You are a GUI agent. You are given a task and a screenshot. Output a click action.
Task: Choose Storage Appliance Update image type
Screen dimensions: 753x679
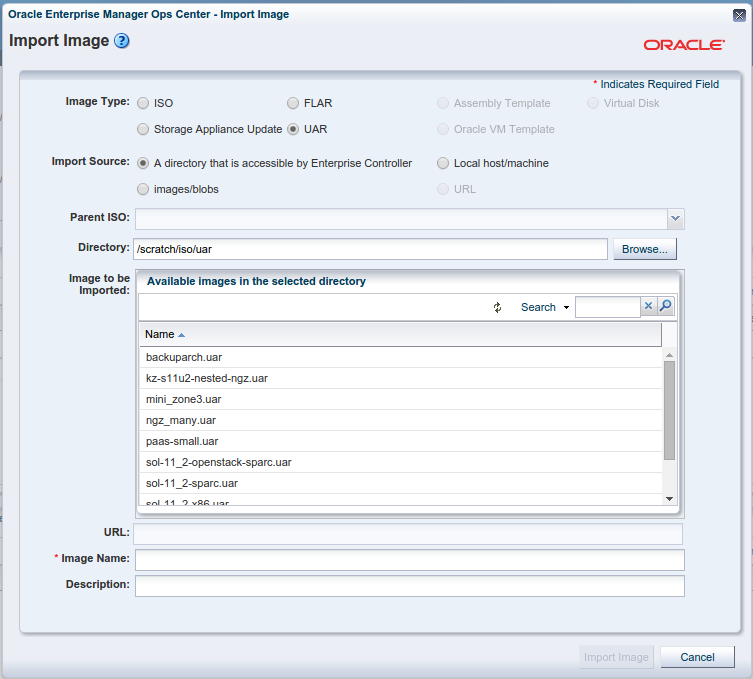point(143,129)
